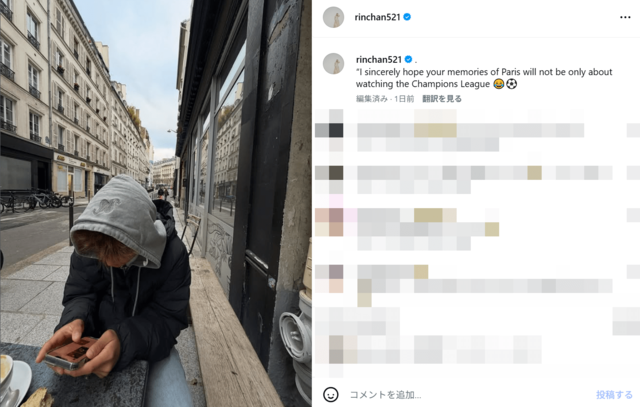Image resolution: width=640 pixels, height=407 pixels.
Task: Open the three-dot more options menu
Action: click(625, 17)
